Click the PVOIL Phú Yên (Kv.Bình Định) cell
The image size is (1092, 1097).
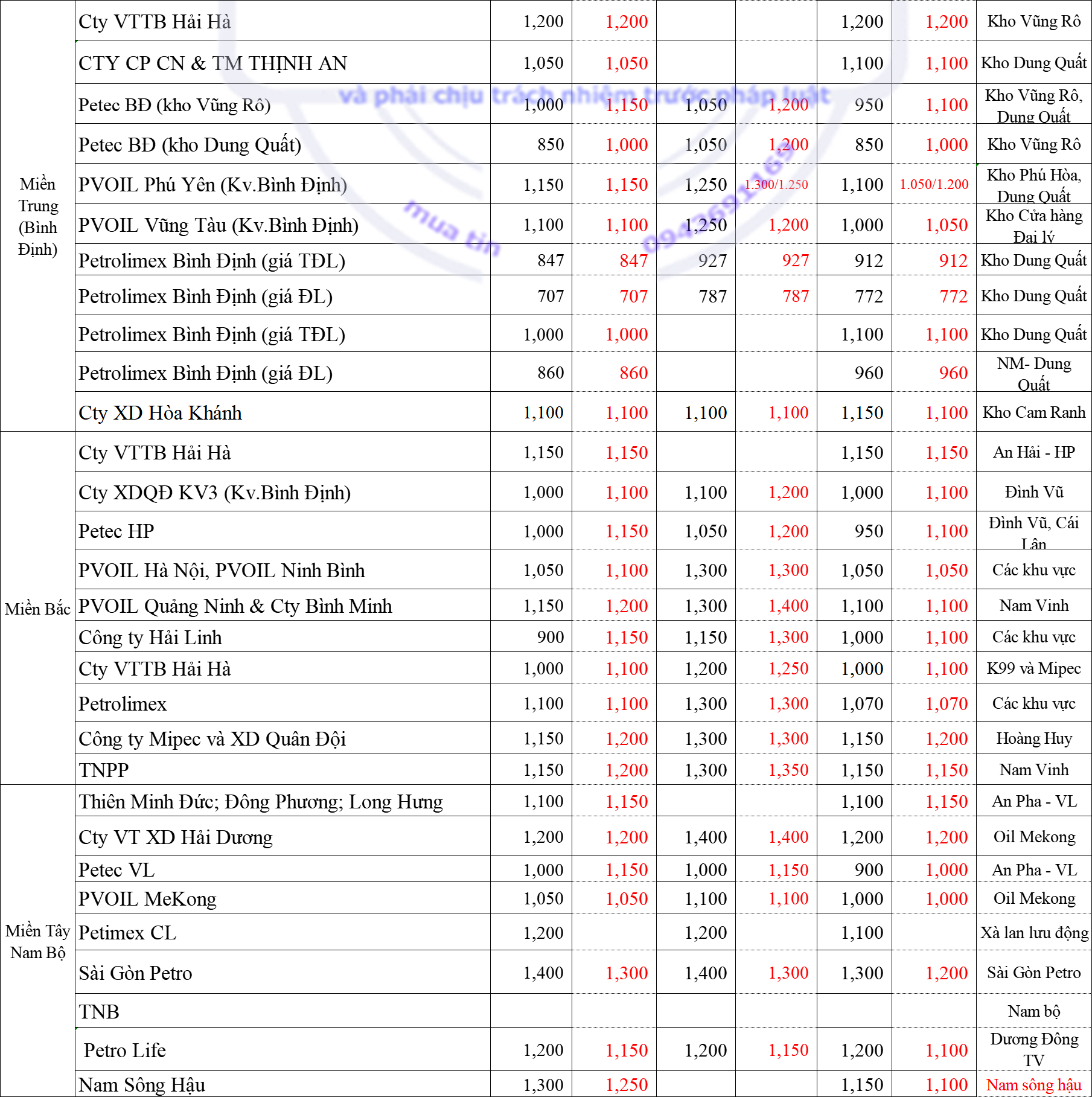[x=283, y=184]
